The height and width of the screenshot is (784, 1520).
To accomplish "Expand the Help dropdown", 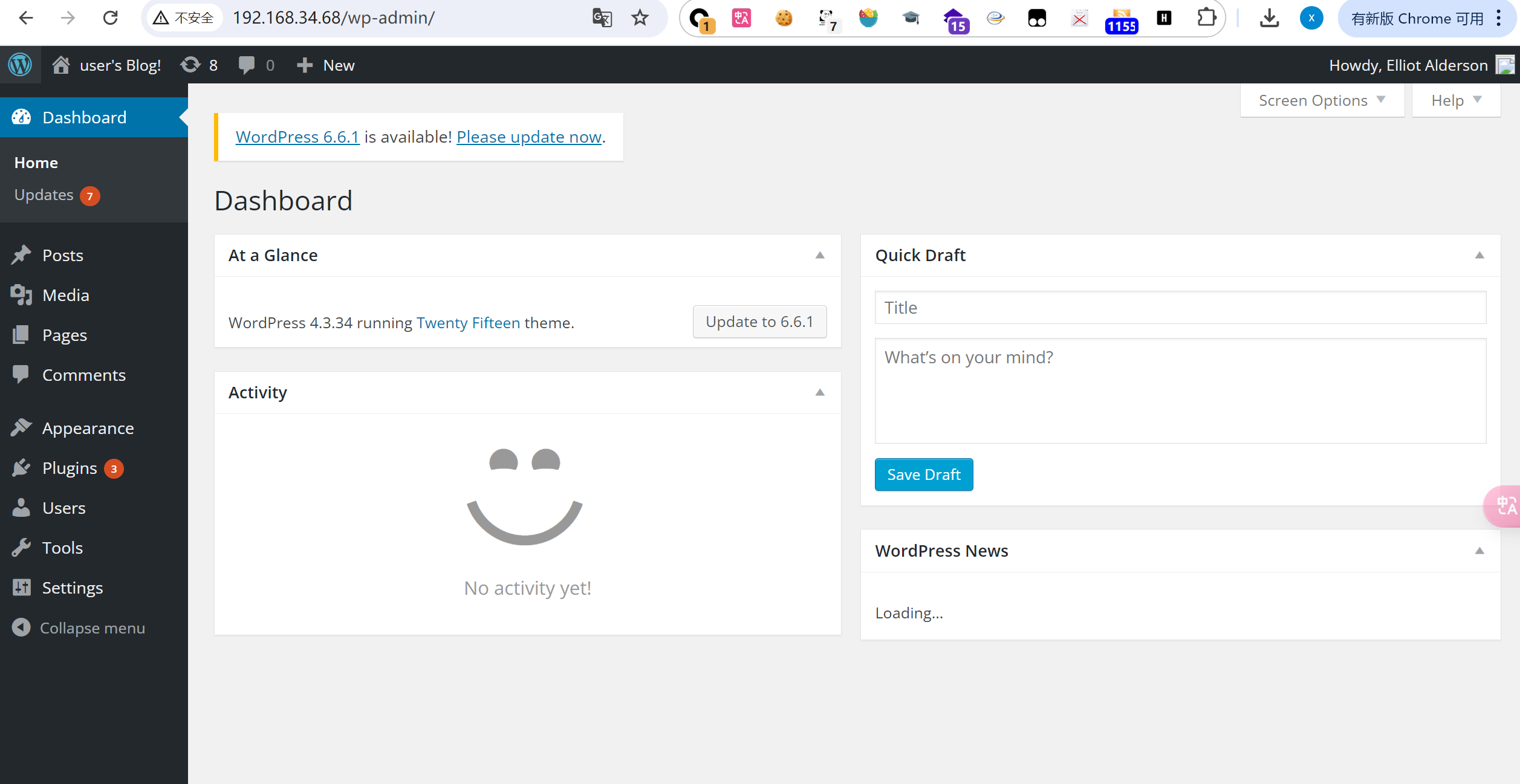I will [x=1456, y=100].
